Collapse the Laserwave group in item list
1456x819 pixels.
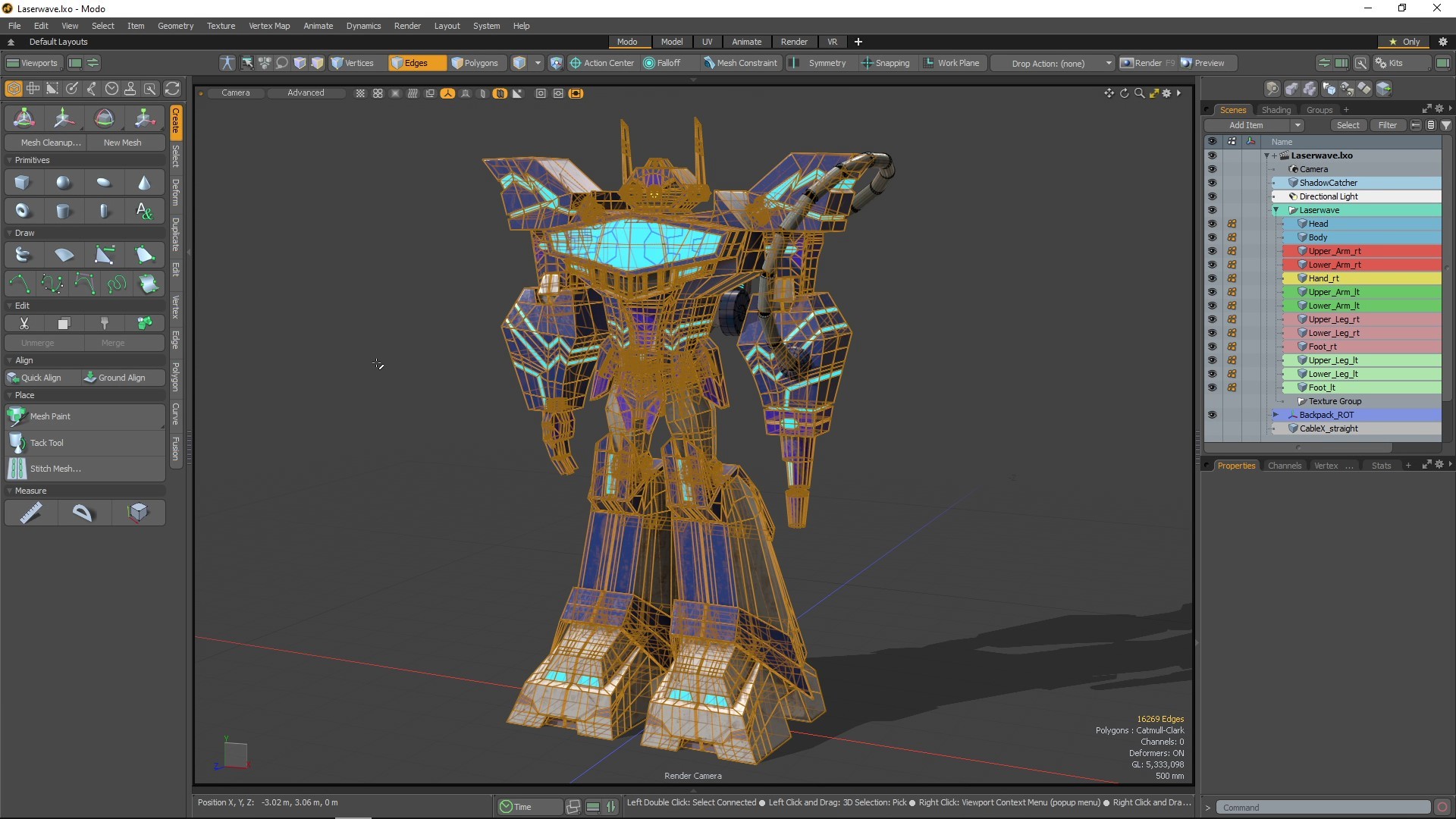click(x=1276, y=210)
